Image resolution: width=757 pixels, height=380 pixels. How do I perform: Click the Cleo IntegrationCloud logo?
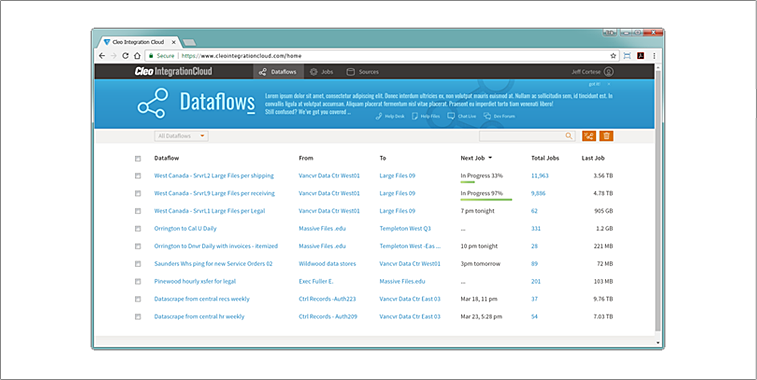point(173,72)
